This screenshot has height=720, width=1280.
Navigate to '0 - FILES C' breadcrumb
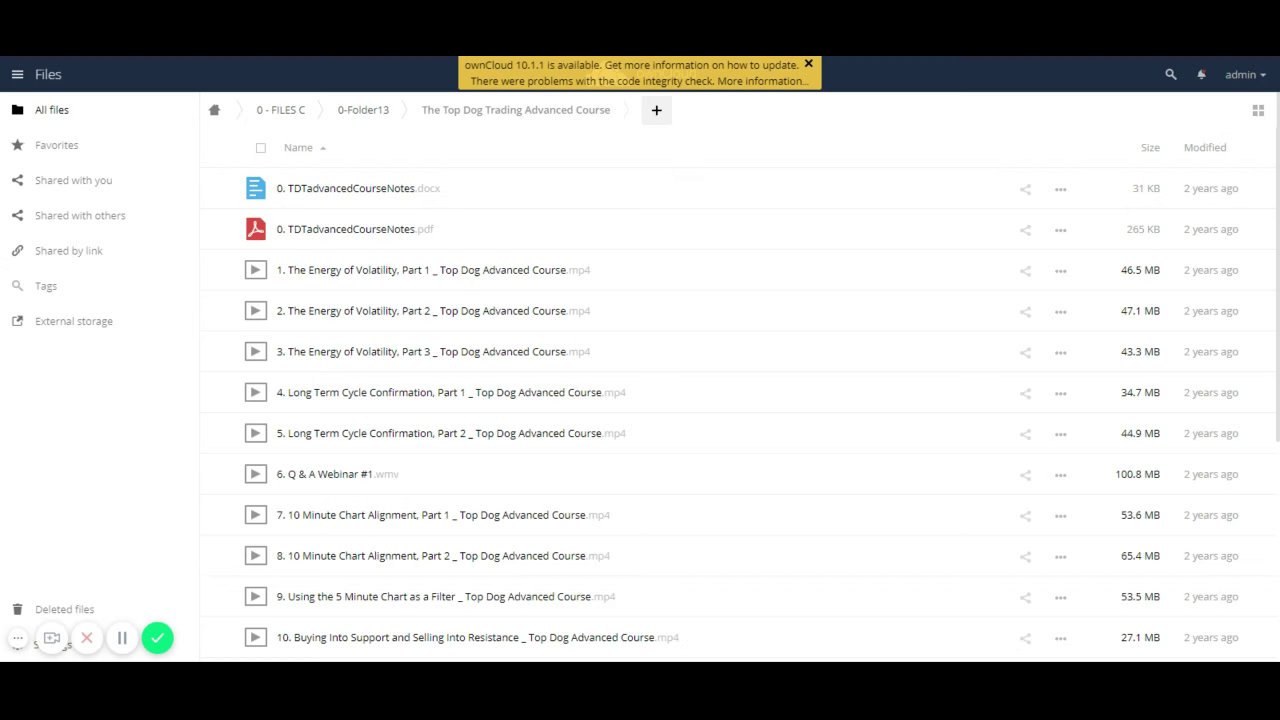(280, 110)
